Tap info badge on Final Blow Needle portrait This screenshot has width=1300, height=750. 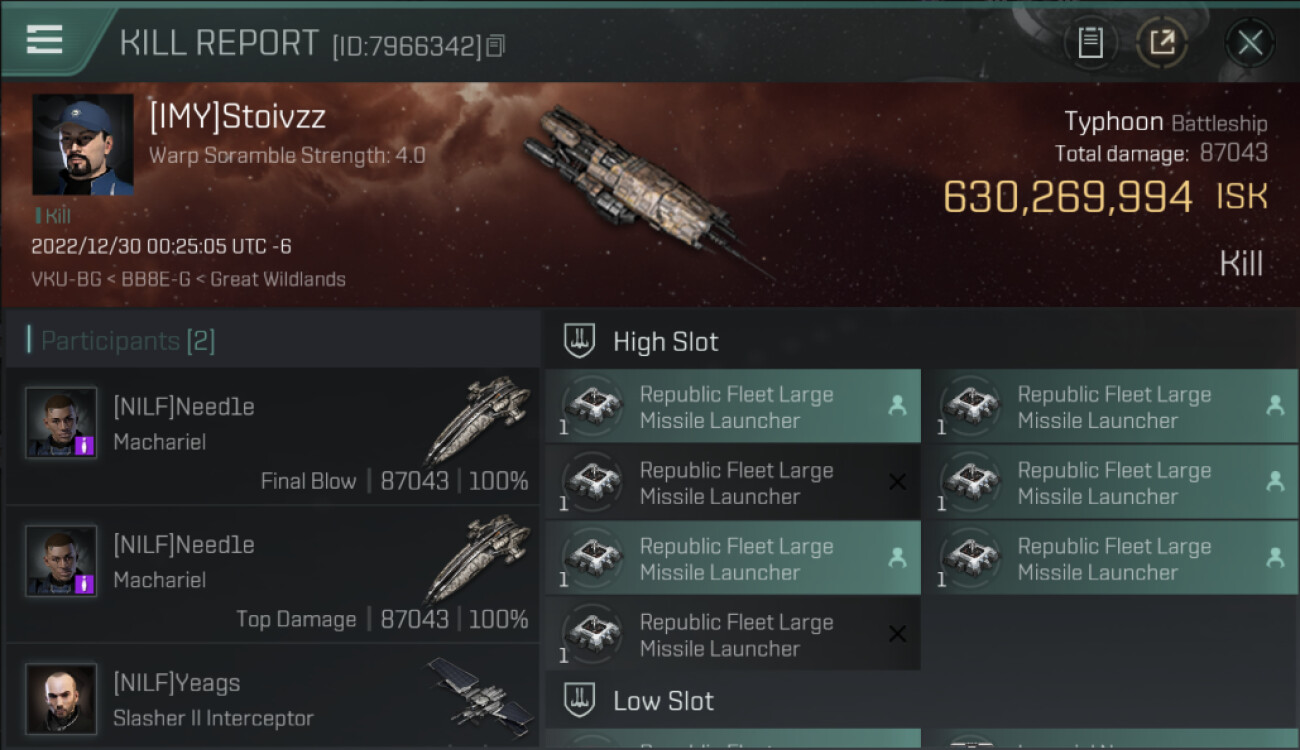(85, 445)
